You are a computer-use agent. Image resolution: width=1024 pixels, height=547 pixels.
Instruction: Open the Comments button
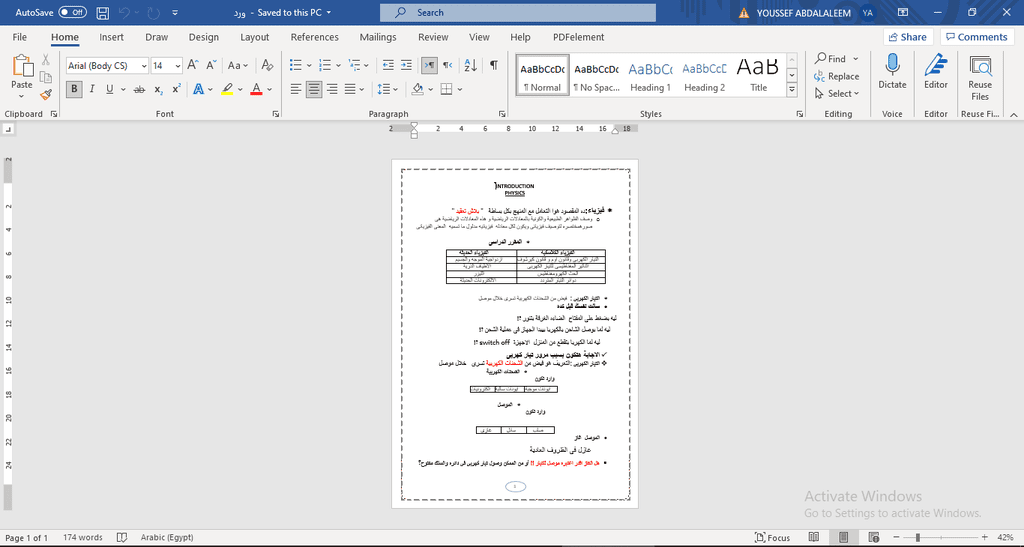(x=977, y=37)
